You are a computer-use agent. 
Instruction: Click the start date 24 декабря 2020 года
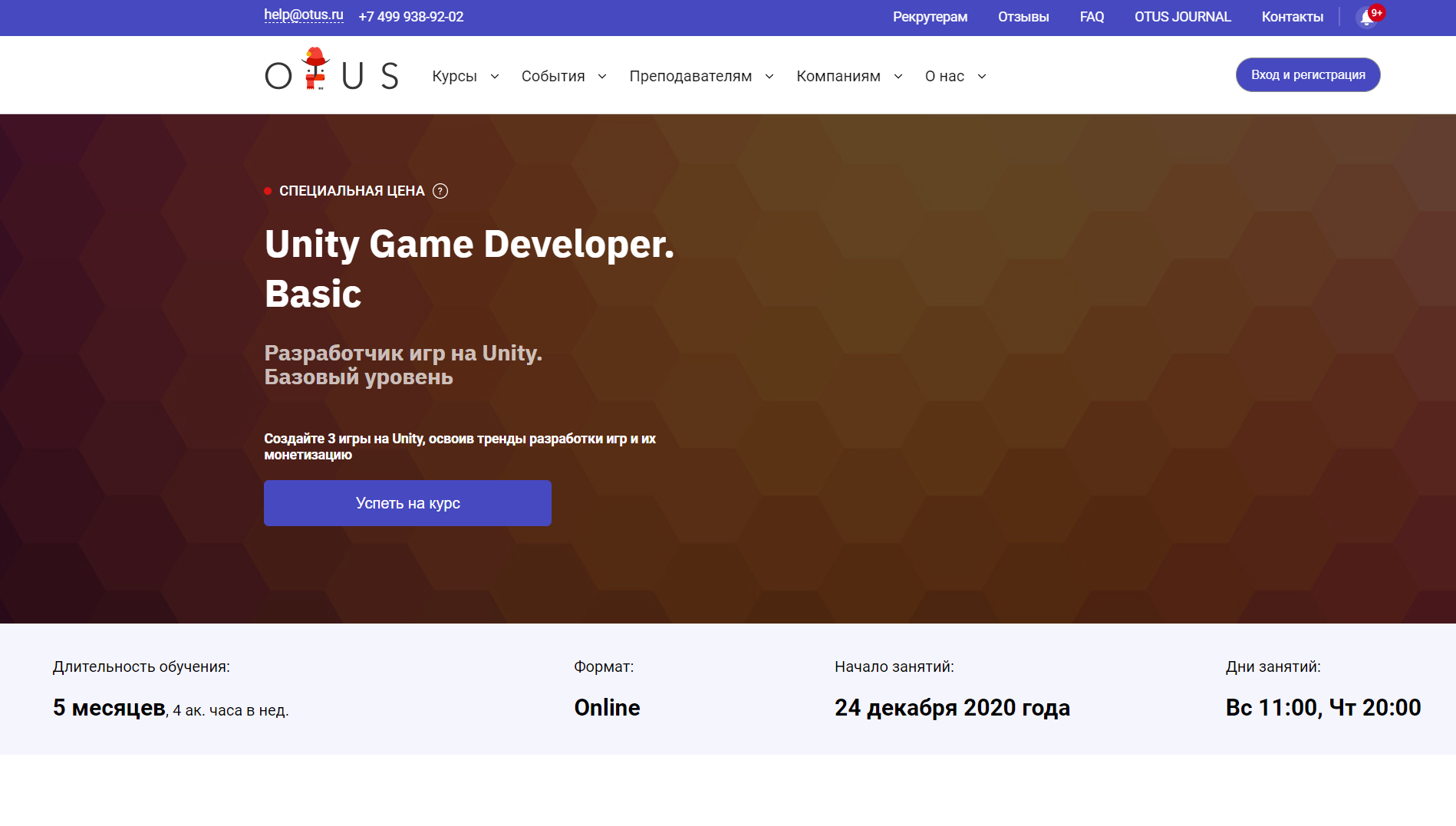tap(952, 707)
